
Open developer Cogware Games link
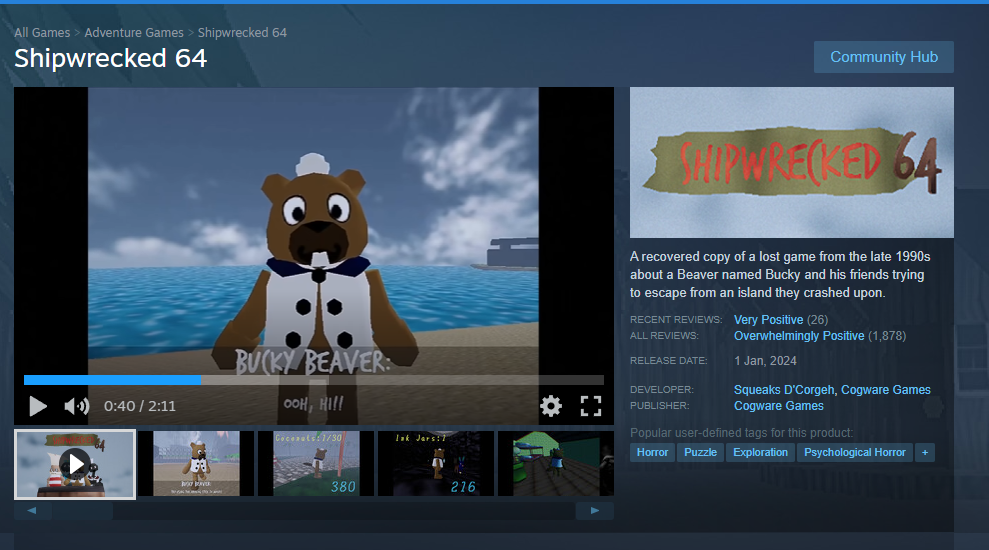(886, 390)
